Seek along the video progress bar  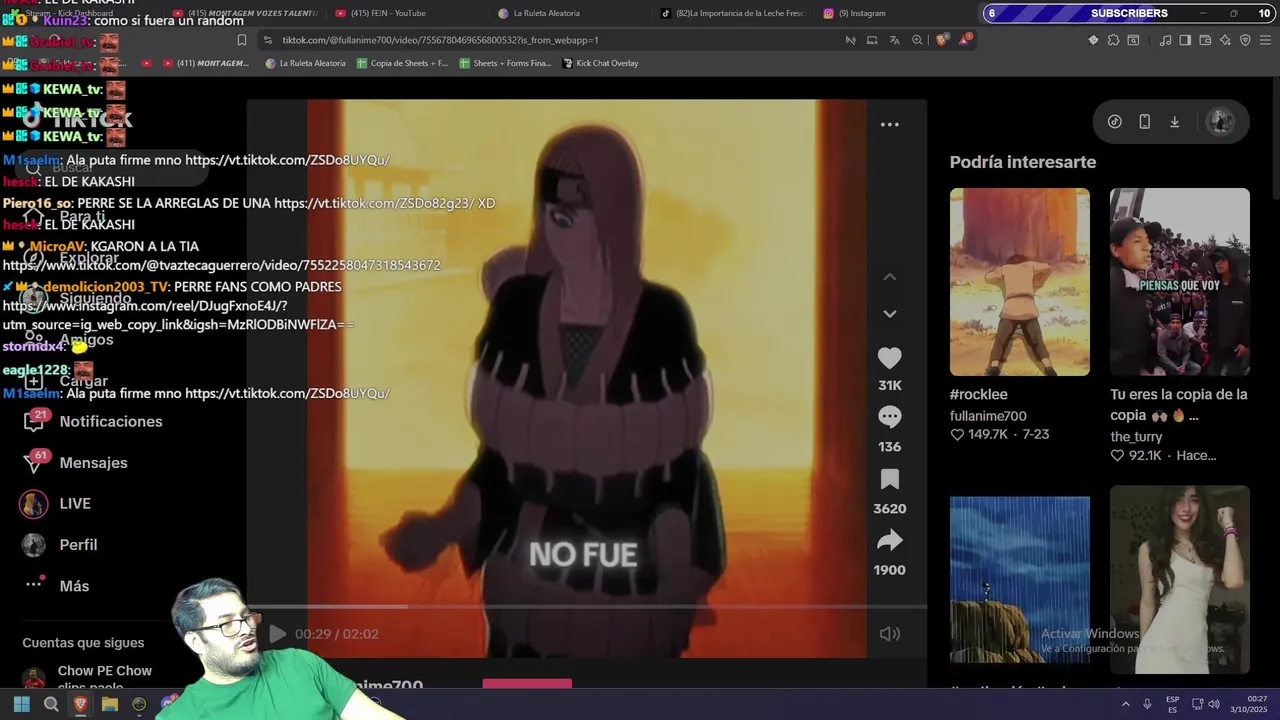(x=586, y=606)
